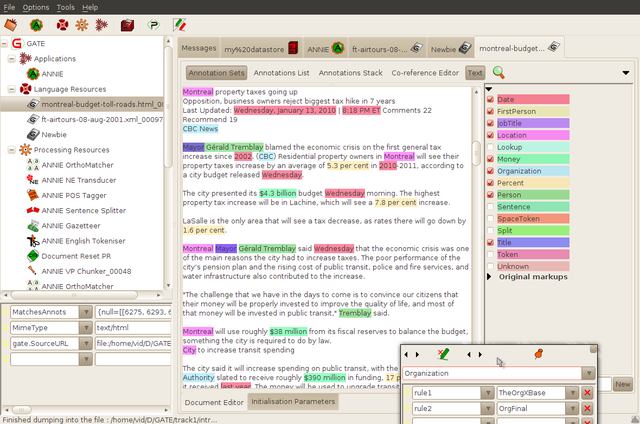This screenshot has width=640, height=424.
Task: Open the gate.SourceURL feature dropdown
Action: point(86,343)
